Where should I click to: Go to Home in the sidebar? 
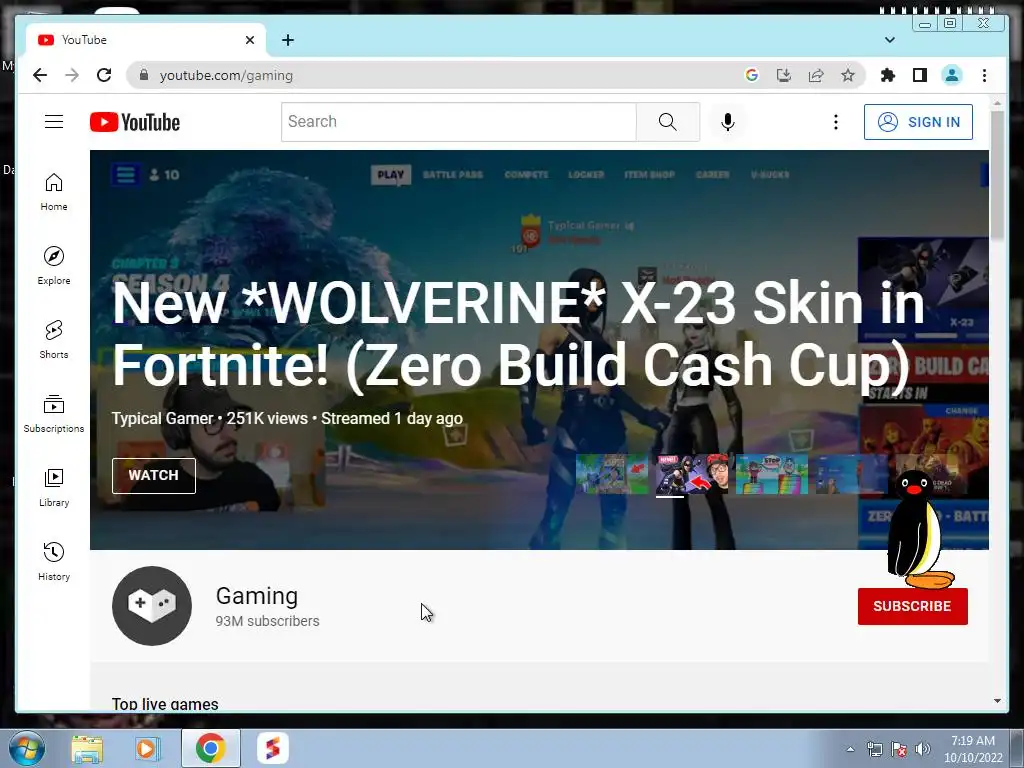coord(54,192)
